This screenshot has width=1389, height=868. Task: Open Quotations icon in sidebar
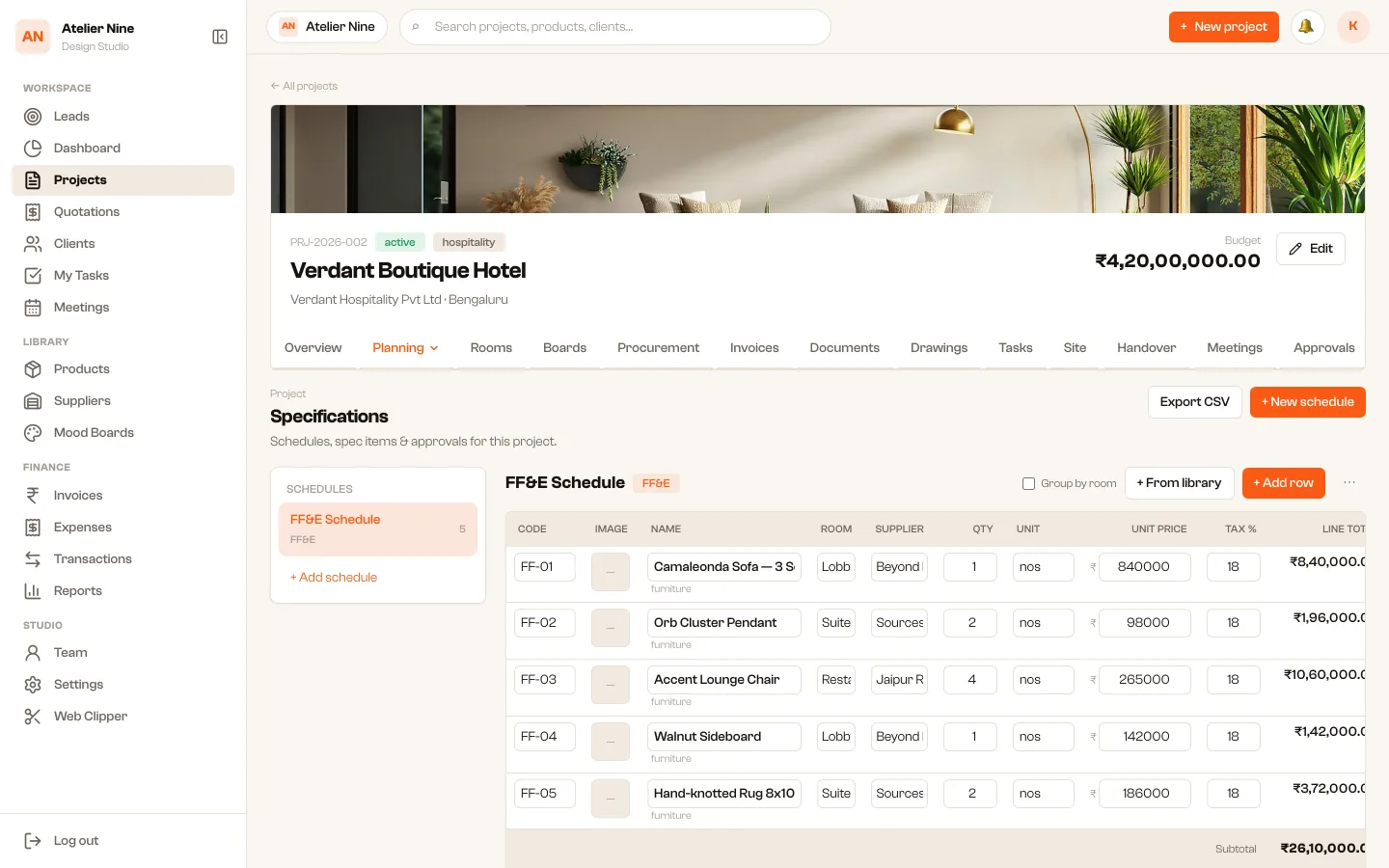coord(33,212)
